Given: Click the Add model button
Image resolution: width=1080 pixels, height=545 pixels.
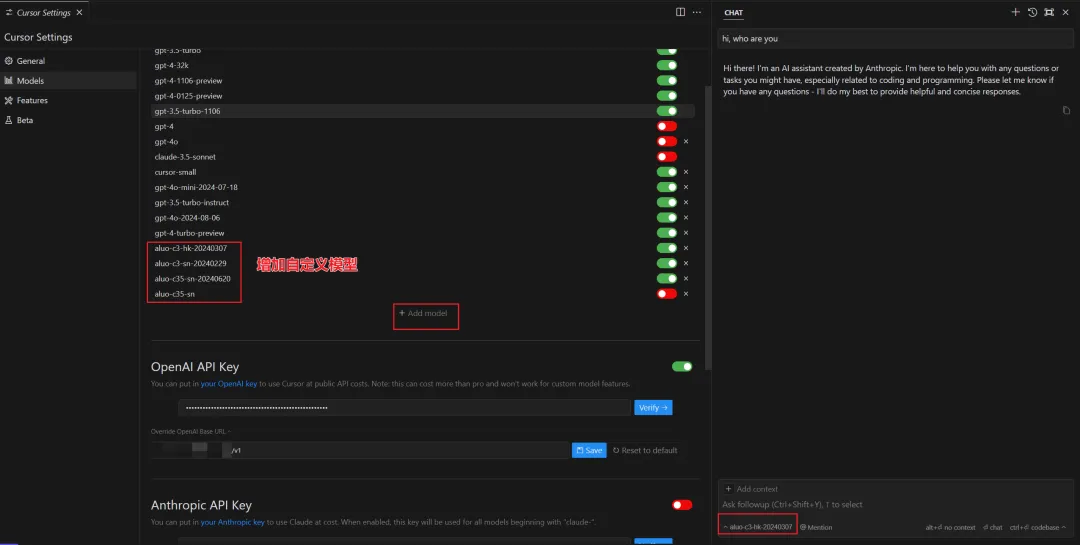Looking at the screenshot, I should point(426,314).
